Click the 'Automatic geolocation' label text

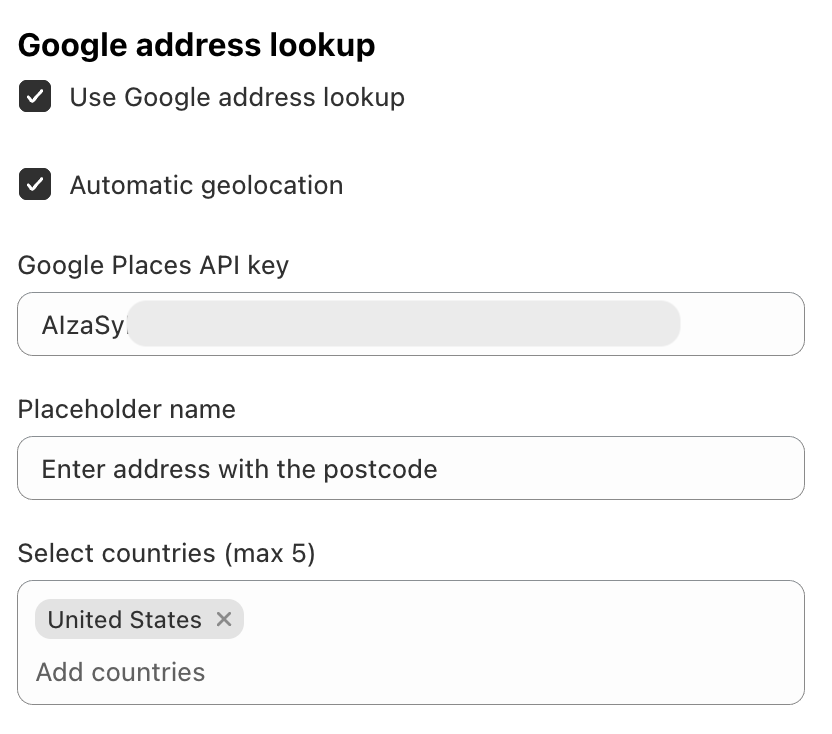coord(206,185)
